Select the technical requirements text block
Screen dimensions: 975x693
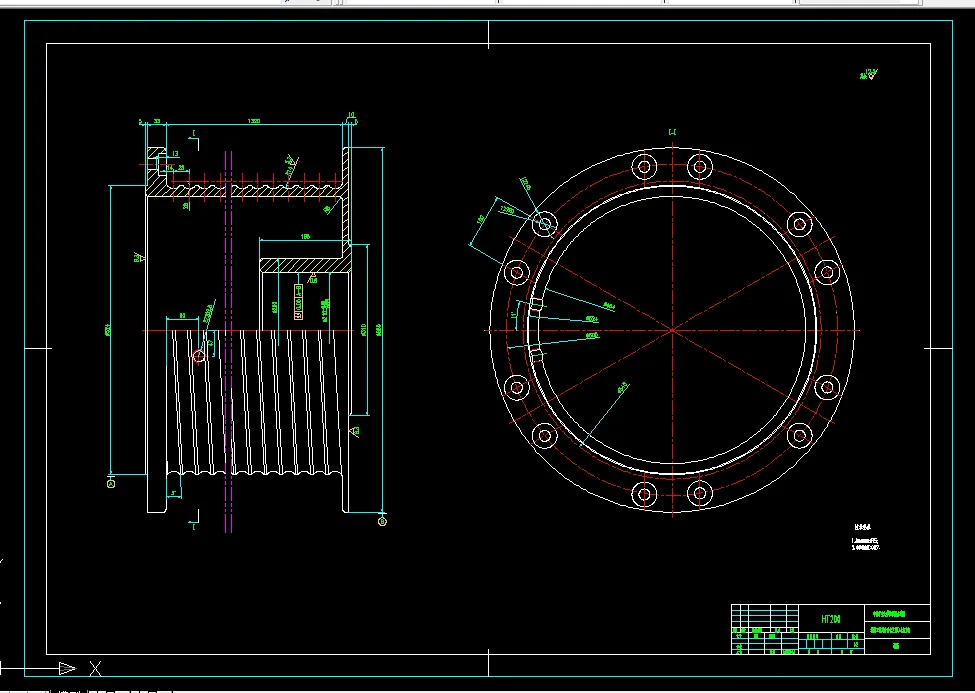(x=866, y=538)
